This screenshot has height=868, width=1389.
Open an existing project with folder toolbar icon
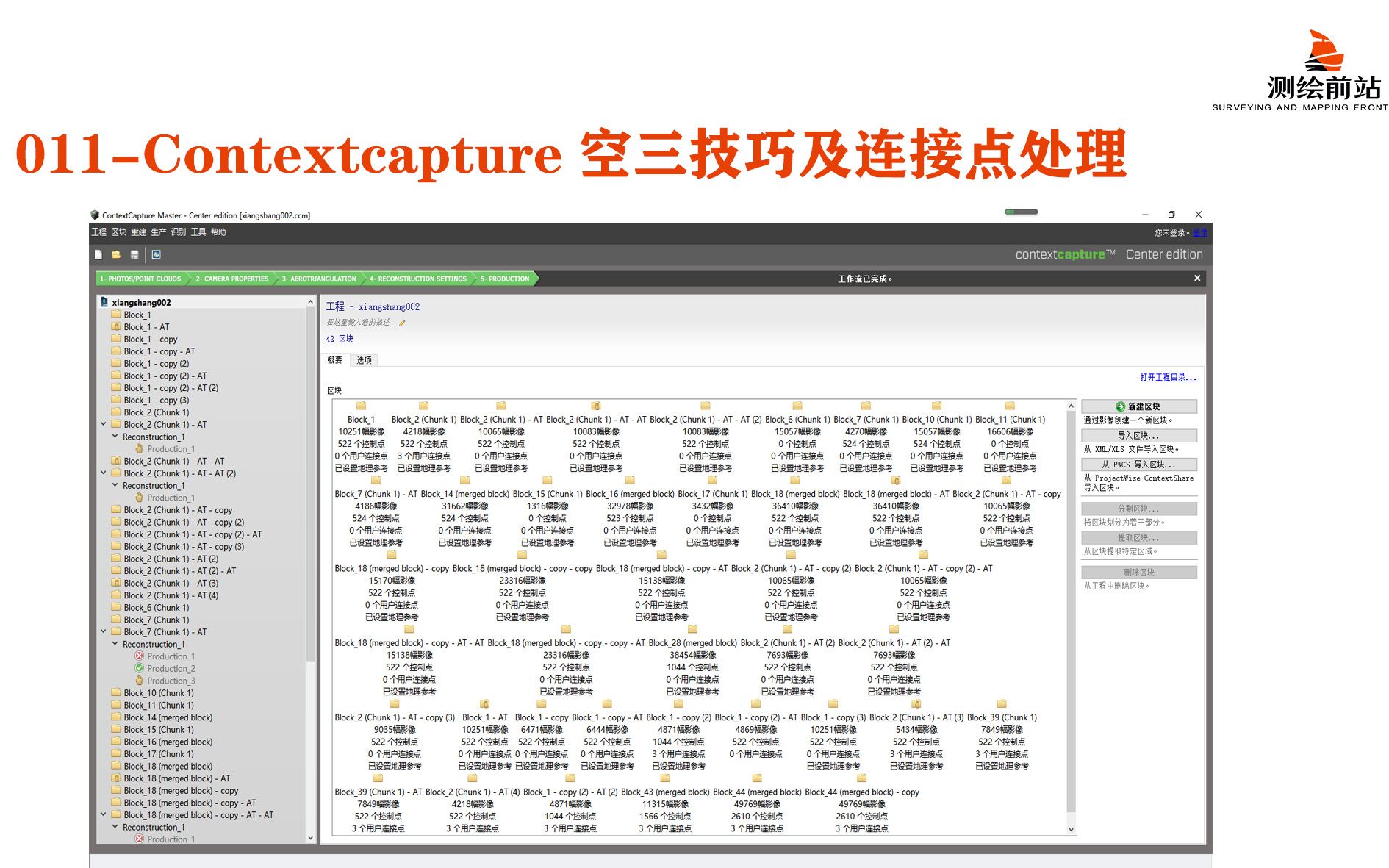116,254
